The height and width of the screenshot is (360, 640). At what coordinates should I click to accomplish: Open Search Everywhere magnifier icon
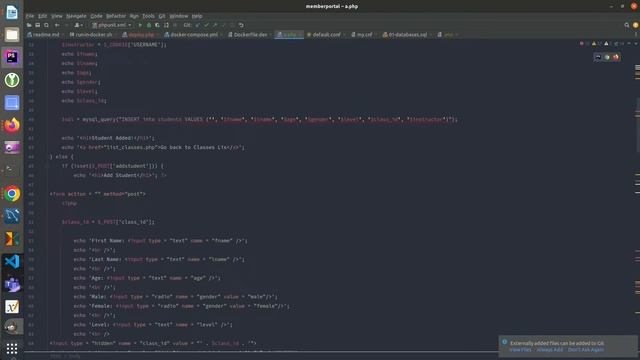click(x=627, y=25)
